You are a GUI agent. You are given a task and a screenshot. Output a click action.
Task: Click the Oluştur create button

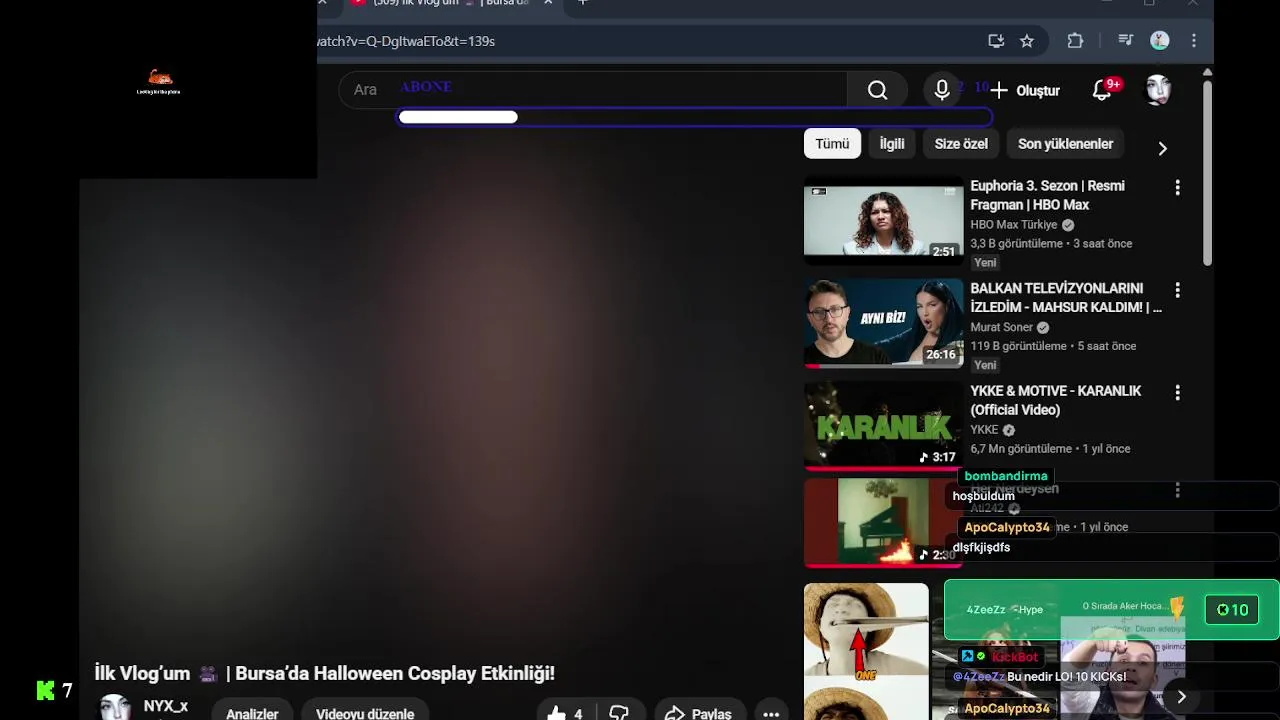(1025, 90)
